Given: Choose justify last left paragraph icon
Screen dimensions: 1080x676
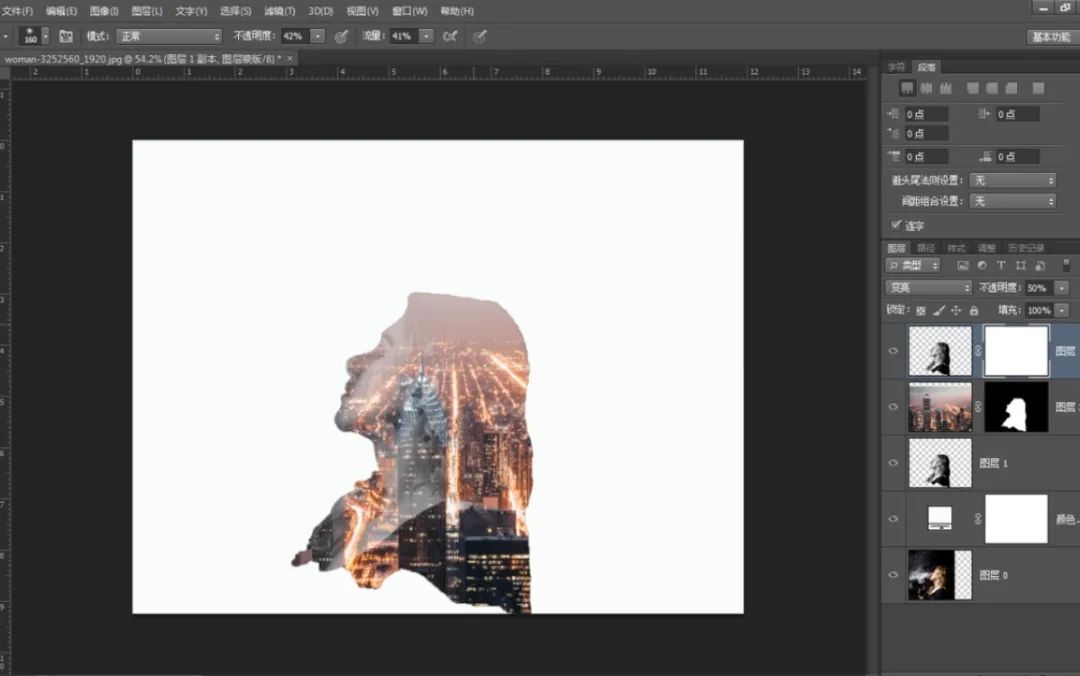Looking at the screenshot, I should point(973,88).
